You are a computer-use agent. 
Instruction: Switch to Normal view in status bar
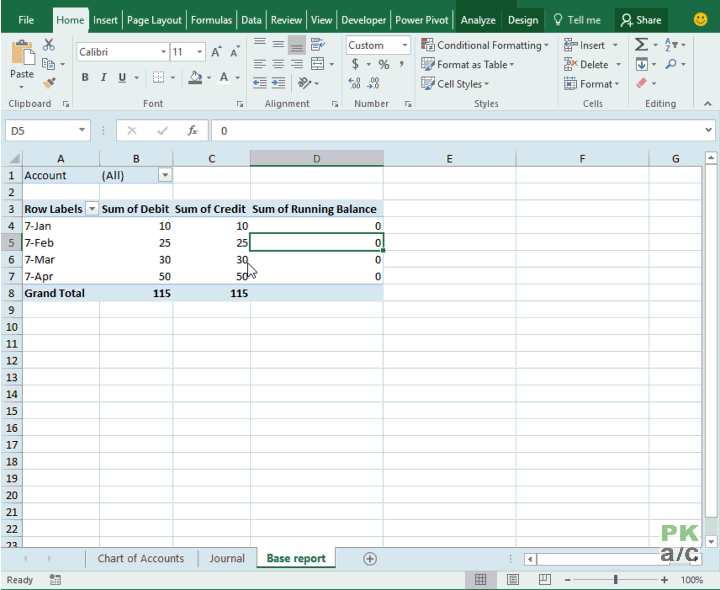[x=481, y=580]
